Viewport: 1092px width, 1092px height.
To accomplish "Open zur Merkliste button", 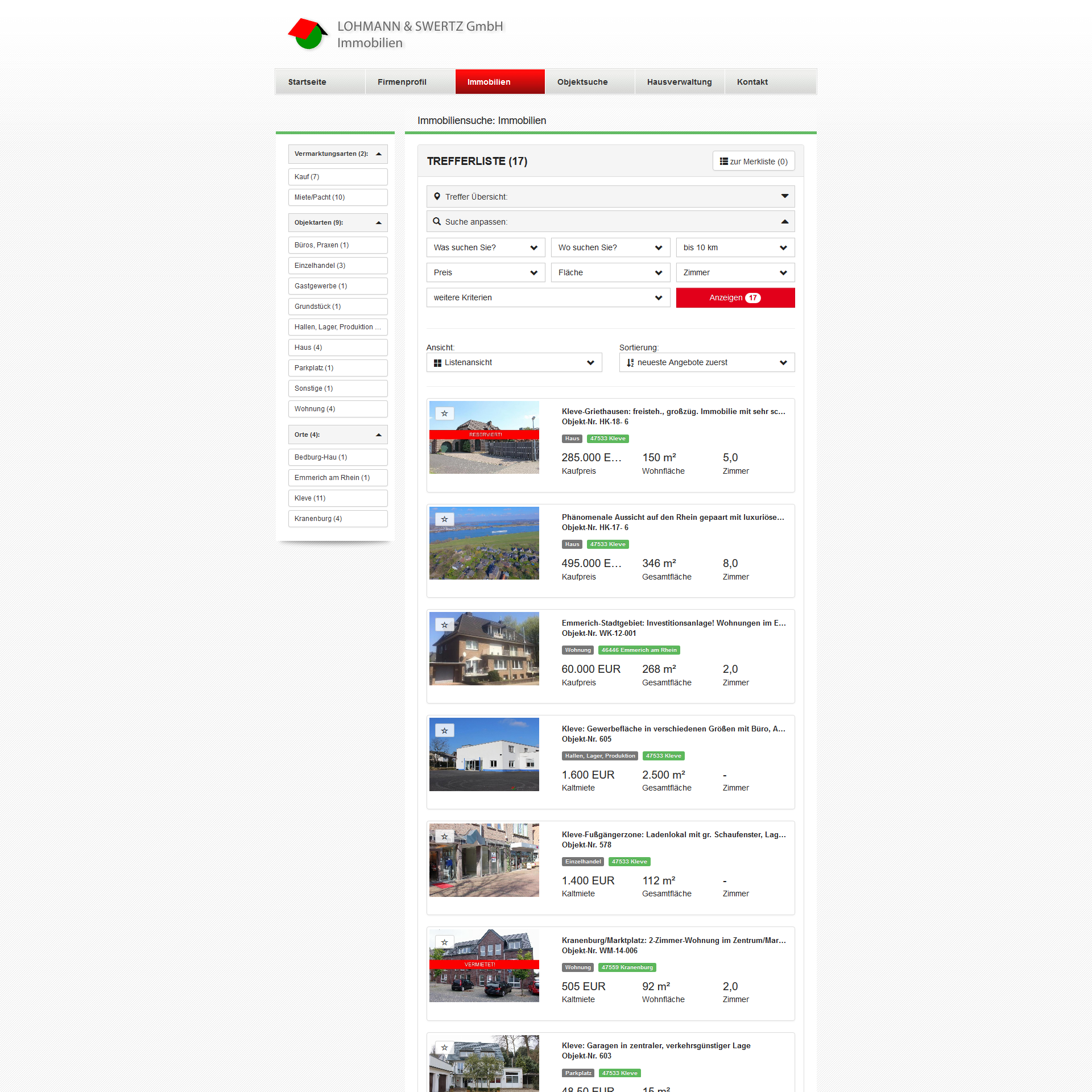I will tap(753, 162).
